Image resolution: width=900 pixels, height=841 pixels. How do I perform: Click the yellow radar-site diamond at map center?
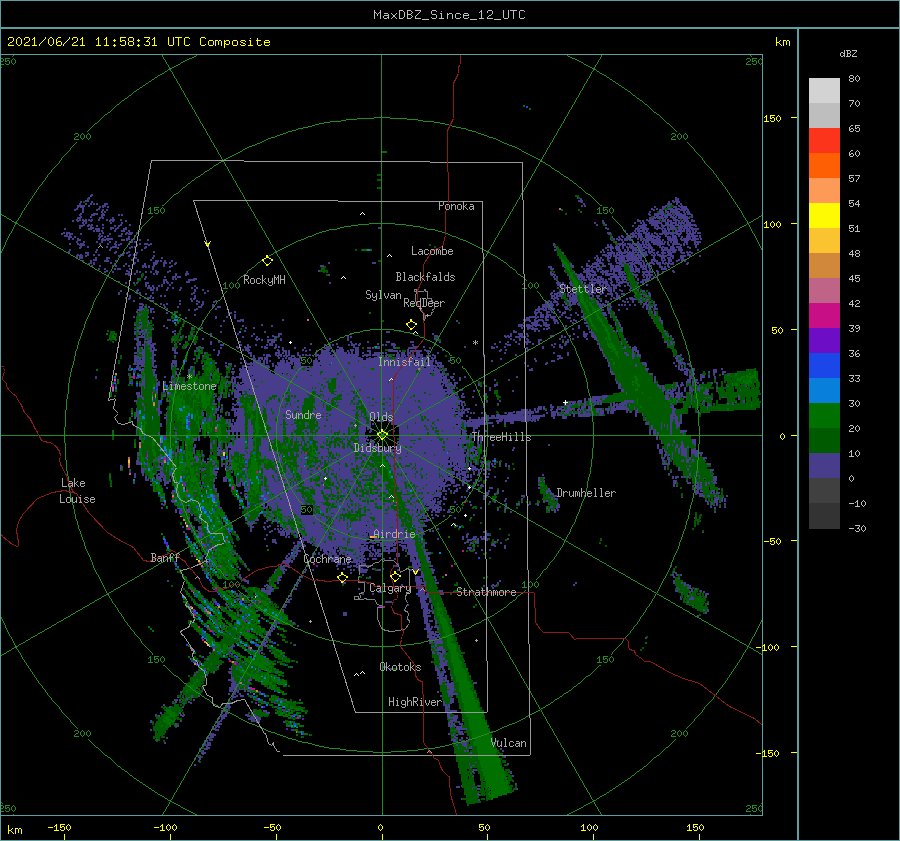point(382,435)
